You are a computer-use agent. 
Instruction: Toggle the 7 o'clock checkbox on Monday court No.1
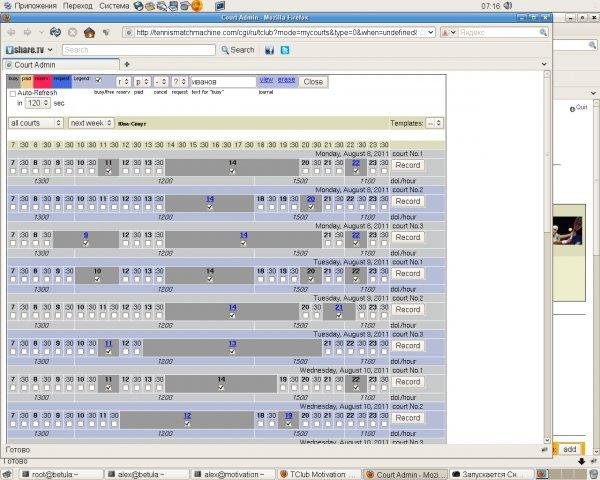pos(13,171)
